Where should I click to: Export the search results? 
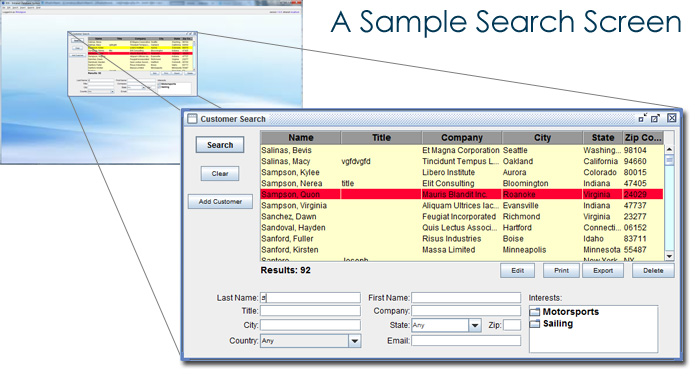tap(603, 270)
